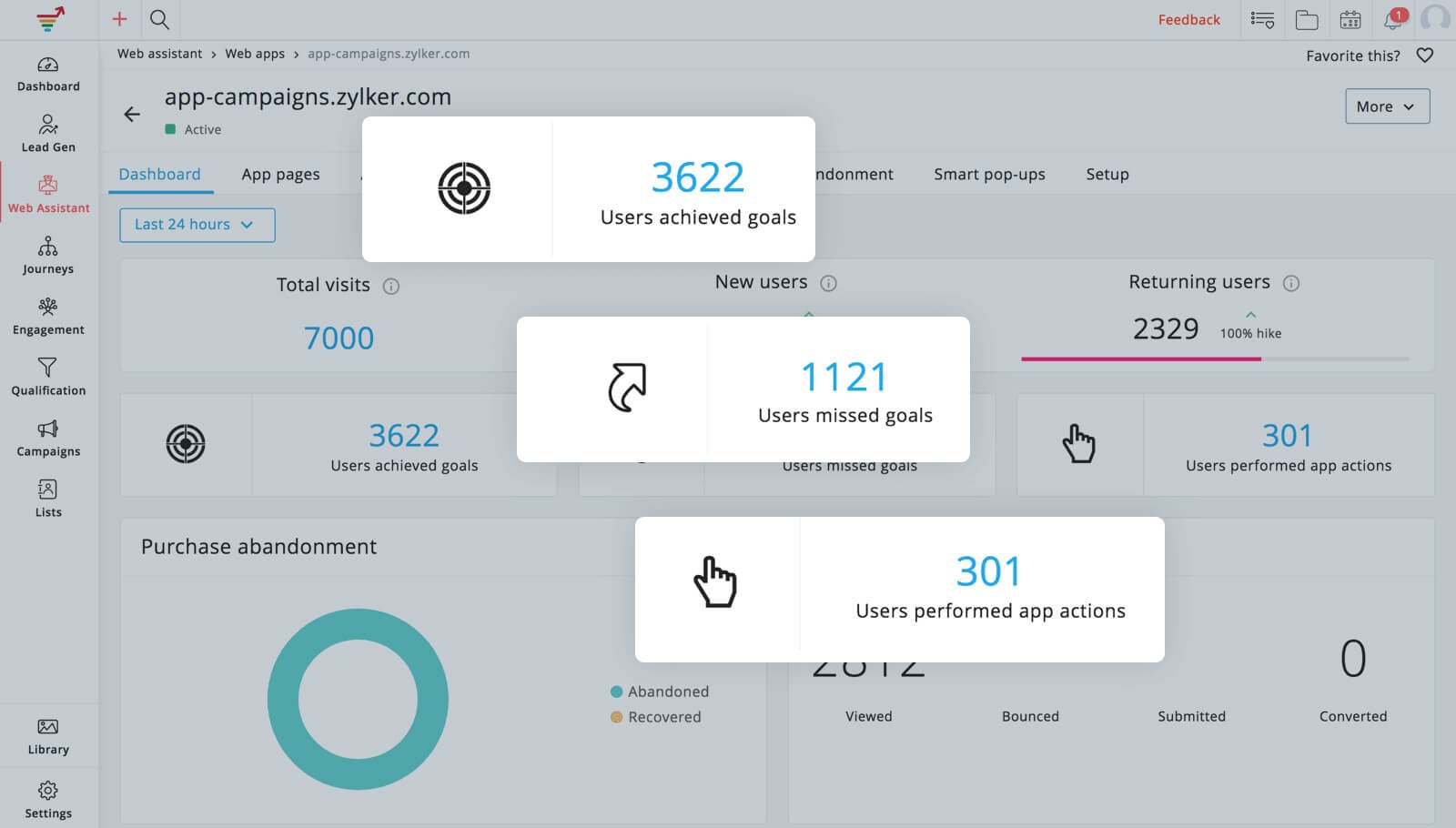Open Settings gear in the sidebar
Screen dimensions: 1456x828
[48, 801]
